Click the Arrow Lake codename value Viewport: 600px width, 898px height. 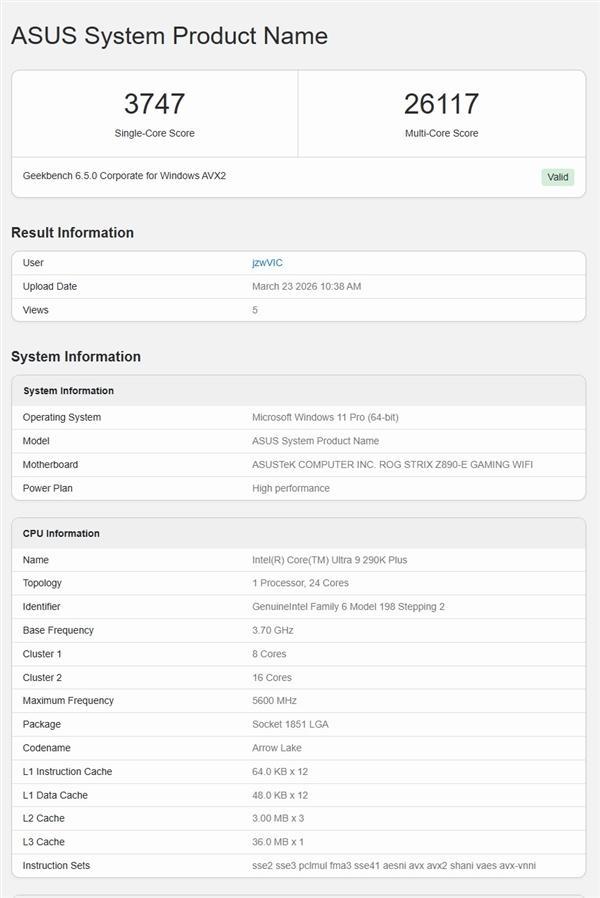click(278, 748)
